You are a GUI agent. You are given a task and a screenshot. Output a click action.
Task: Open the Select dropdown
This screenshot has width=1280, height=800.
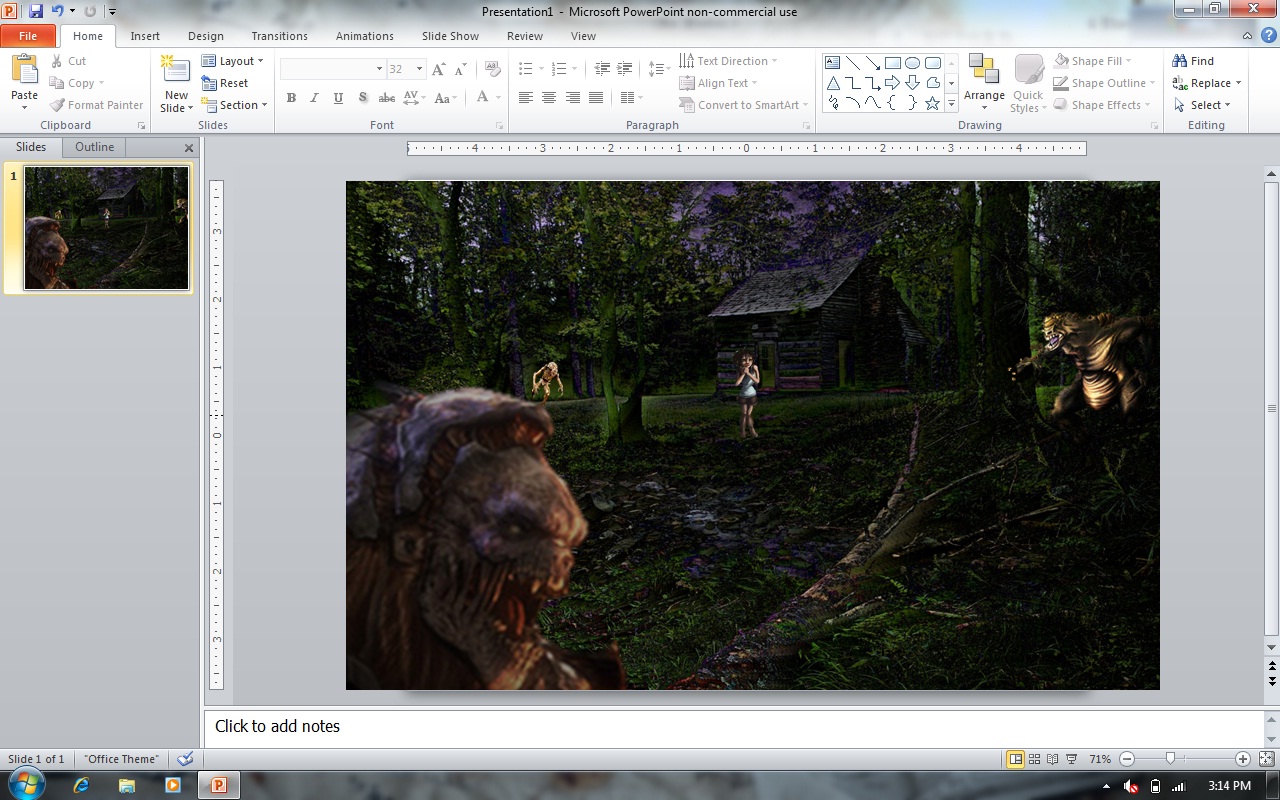[x=1201, y=105]
